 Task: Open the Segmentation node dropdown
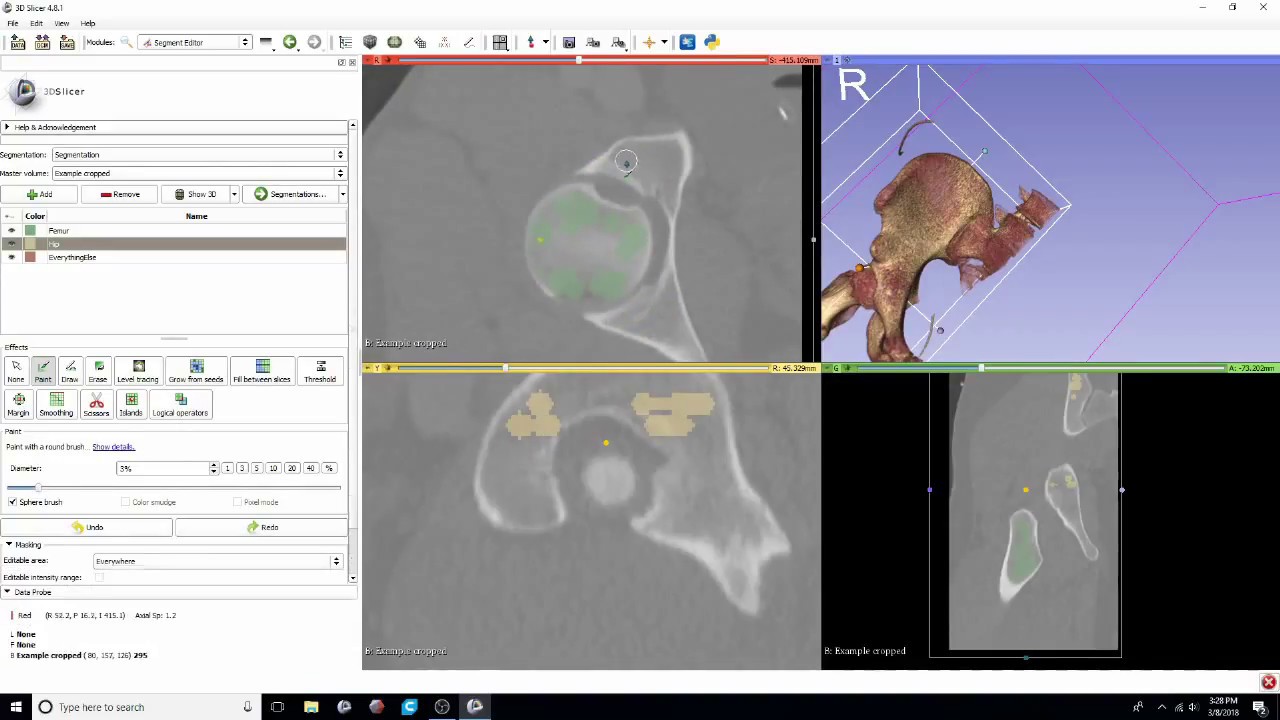point(198,155)
